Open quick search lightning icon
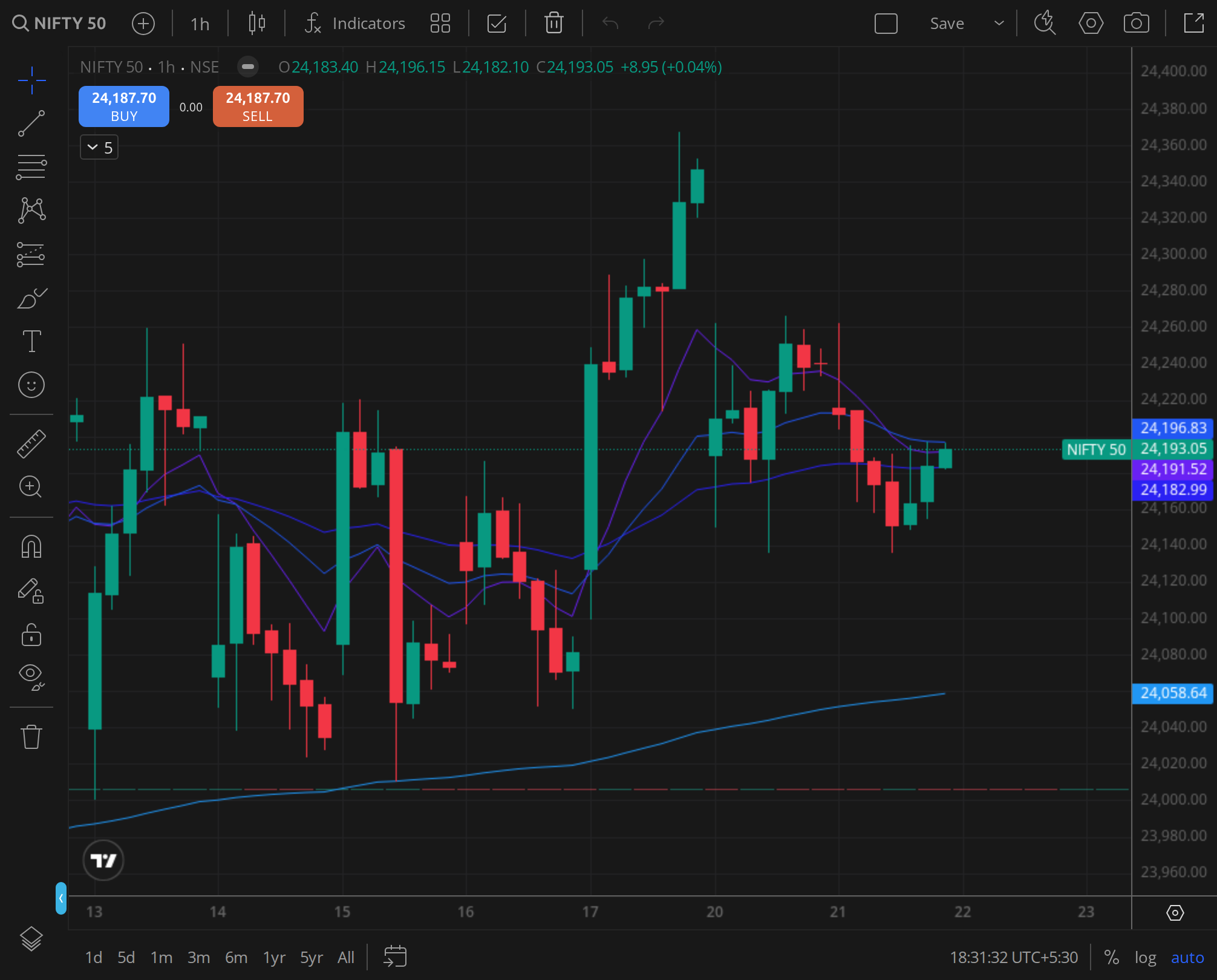The height and width of the screenshot is (980, 1217). (1045, 24)
